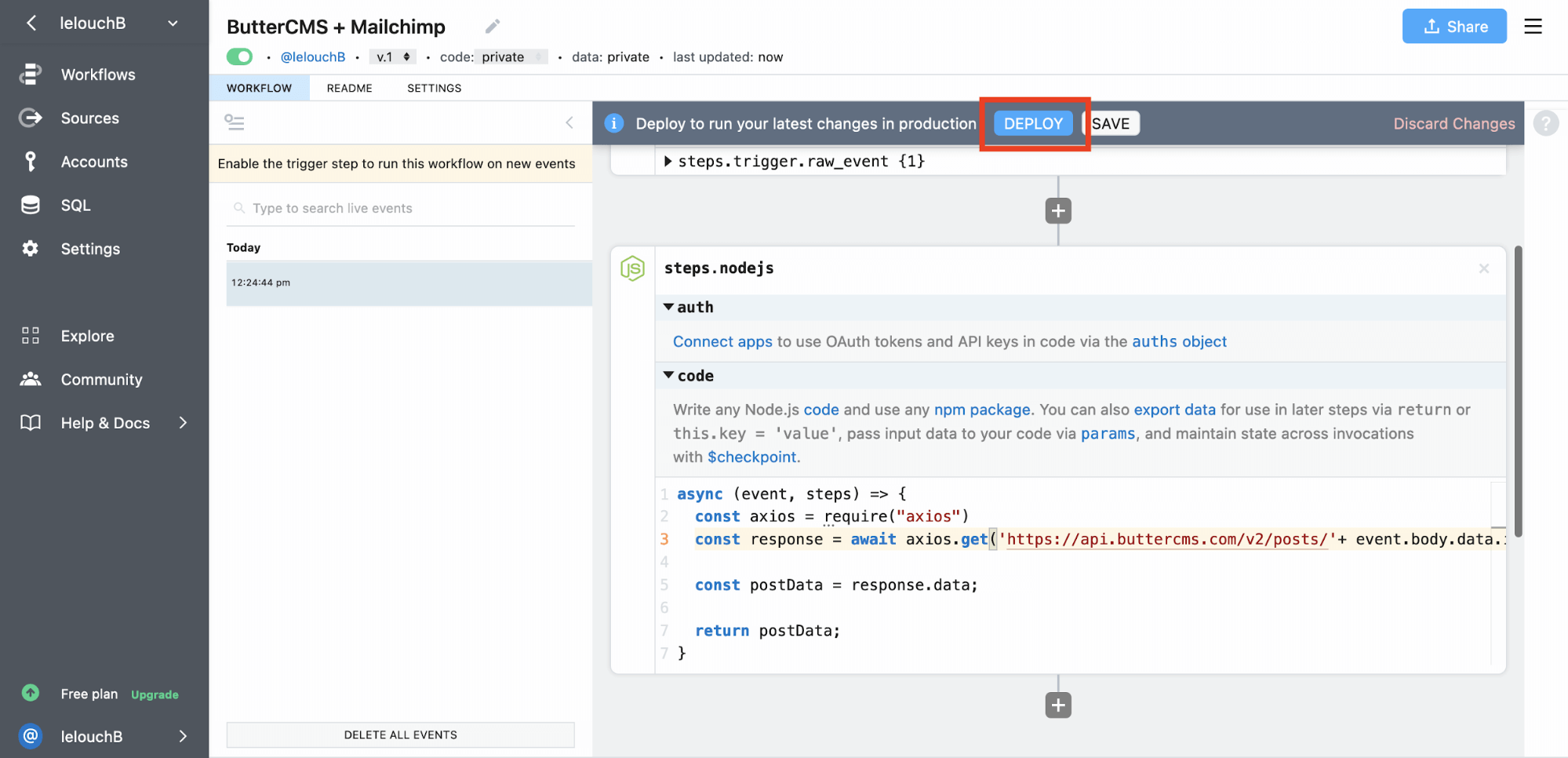Click the SAVE button
Screen dimensions: 1568x758
(1111, 123)
